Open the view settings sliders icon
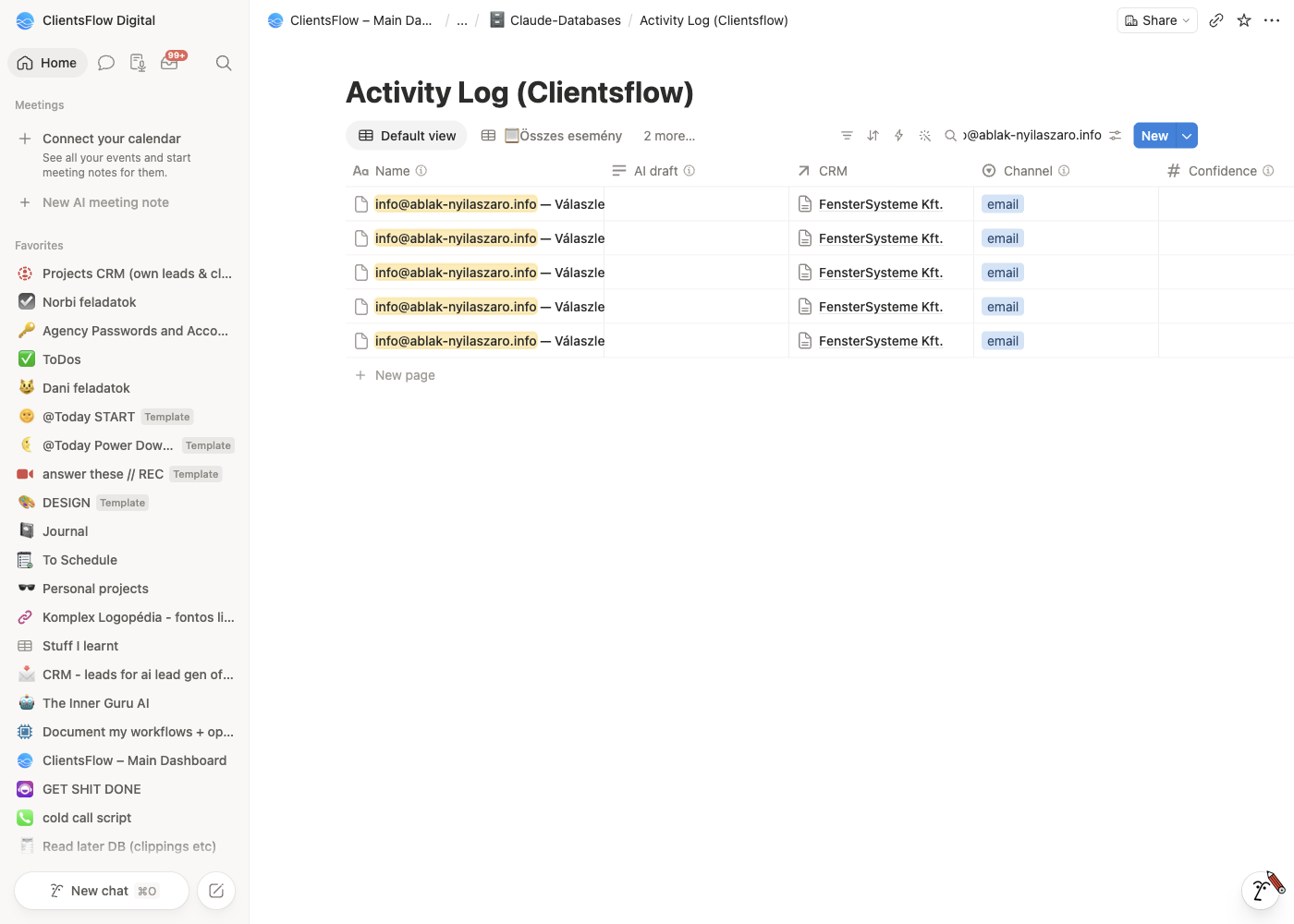Viewport: 1294px width, 924px height. coord(1116,136)
